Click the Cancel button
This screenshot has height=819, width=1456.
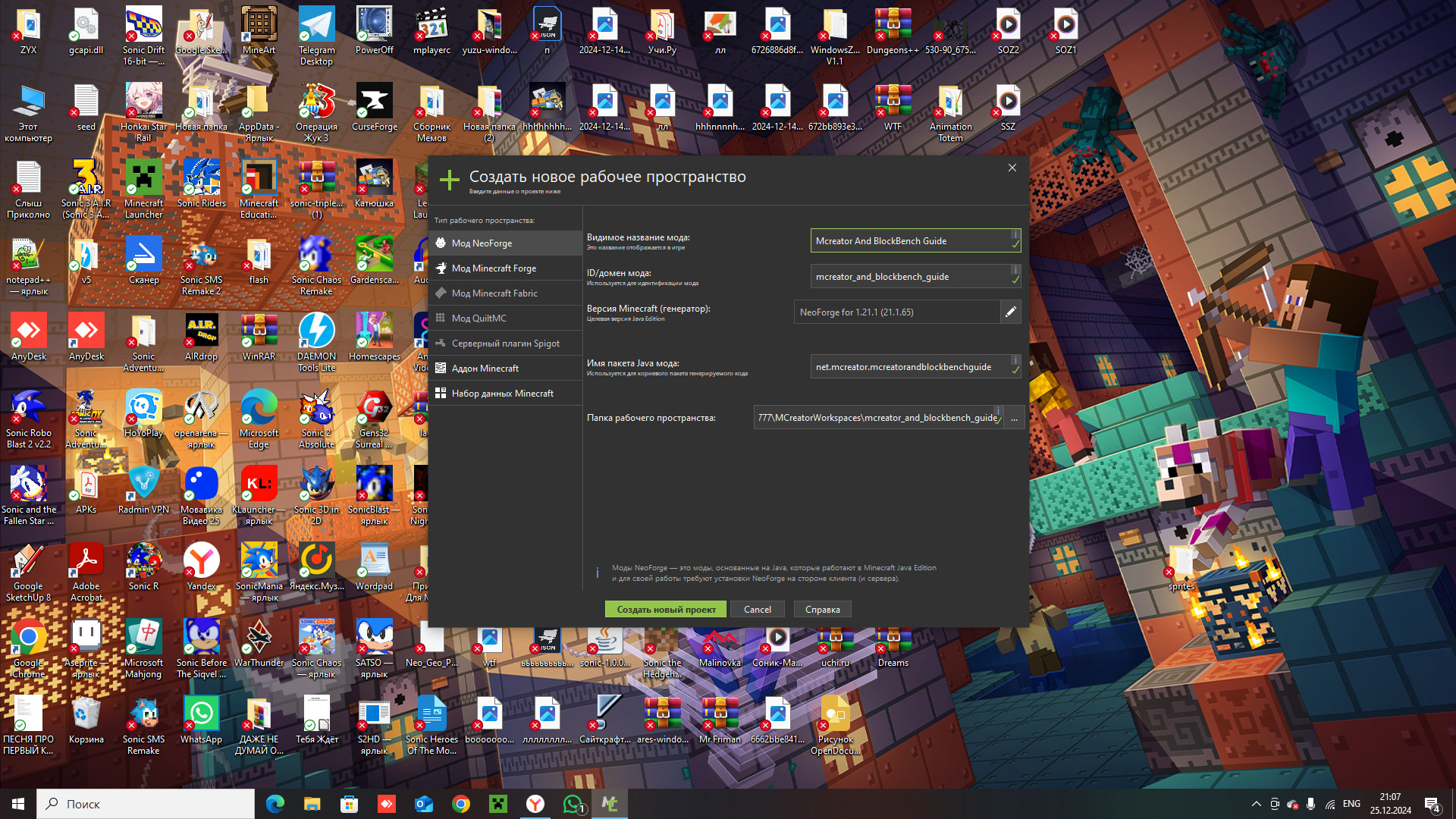tap(757, 610)
